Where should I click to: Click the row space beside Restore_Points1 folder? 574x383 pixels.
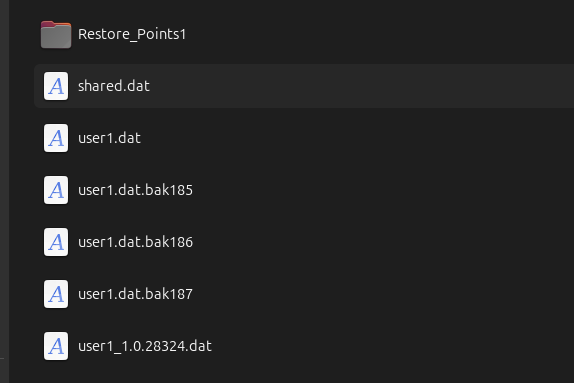coord(380,34)
